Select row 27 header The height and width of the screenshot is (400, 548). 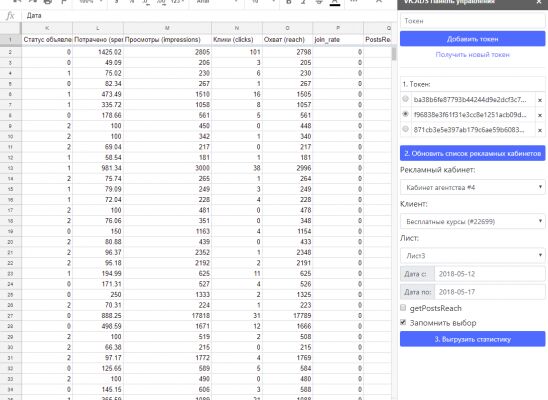pos(10,316)
